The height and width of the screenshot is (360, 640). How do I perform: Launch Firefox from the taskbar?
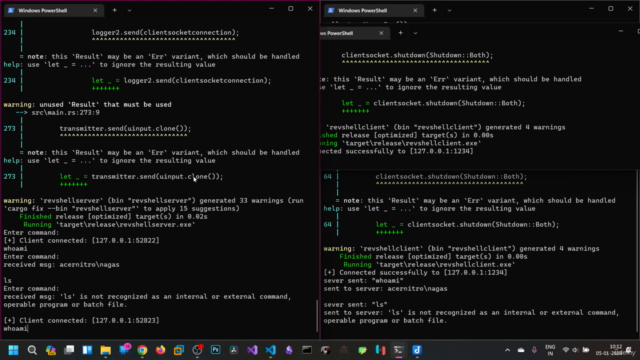160,350
